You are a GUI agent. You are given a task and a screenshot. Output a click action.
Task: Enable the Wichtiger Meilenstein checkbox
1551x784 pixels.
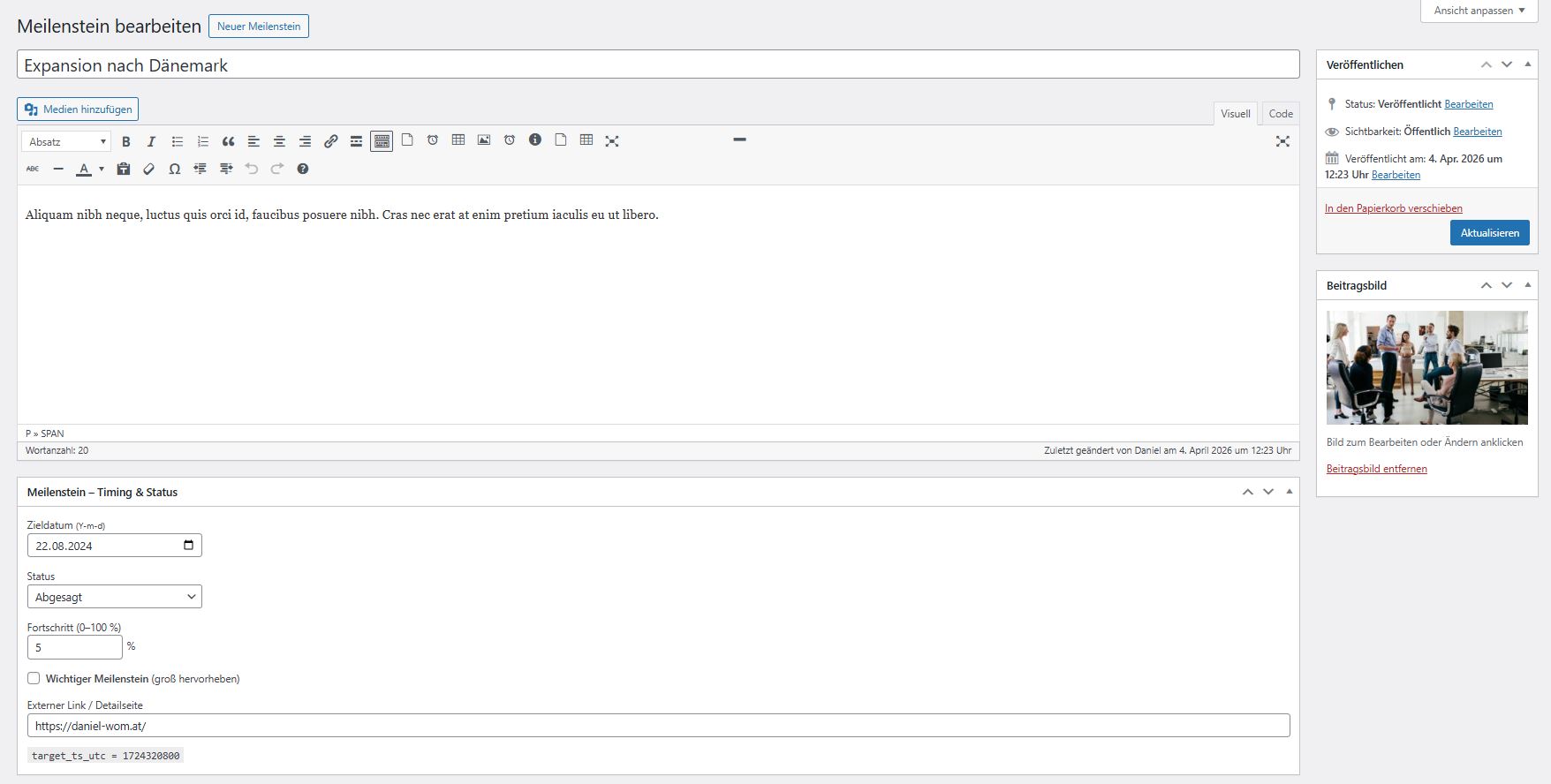coord(34,678)
